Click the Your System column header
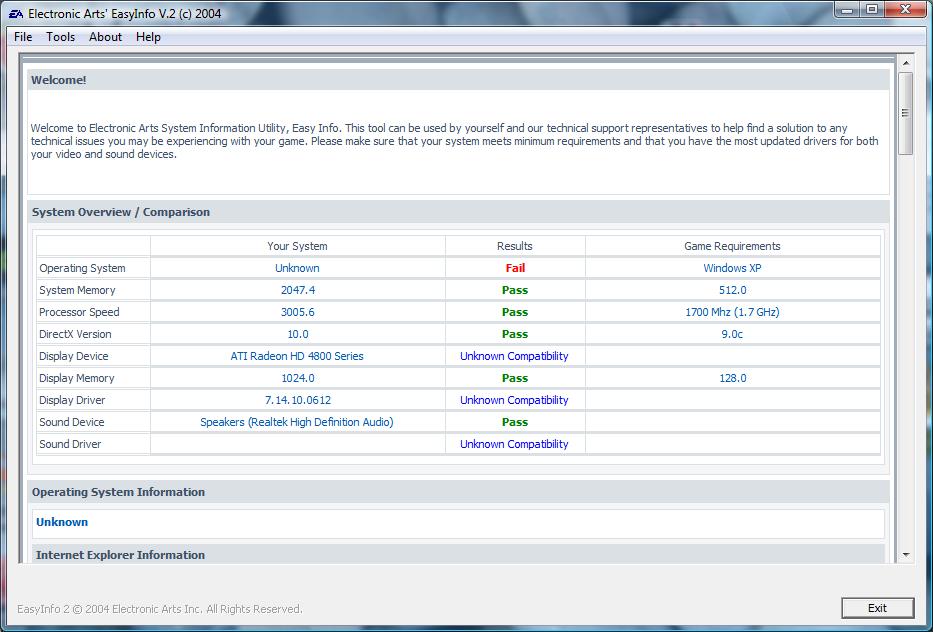 [297, 246]
